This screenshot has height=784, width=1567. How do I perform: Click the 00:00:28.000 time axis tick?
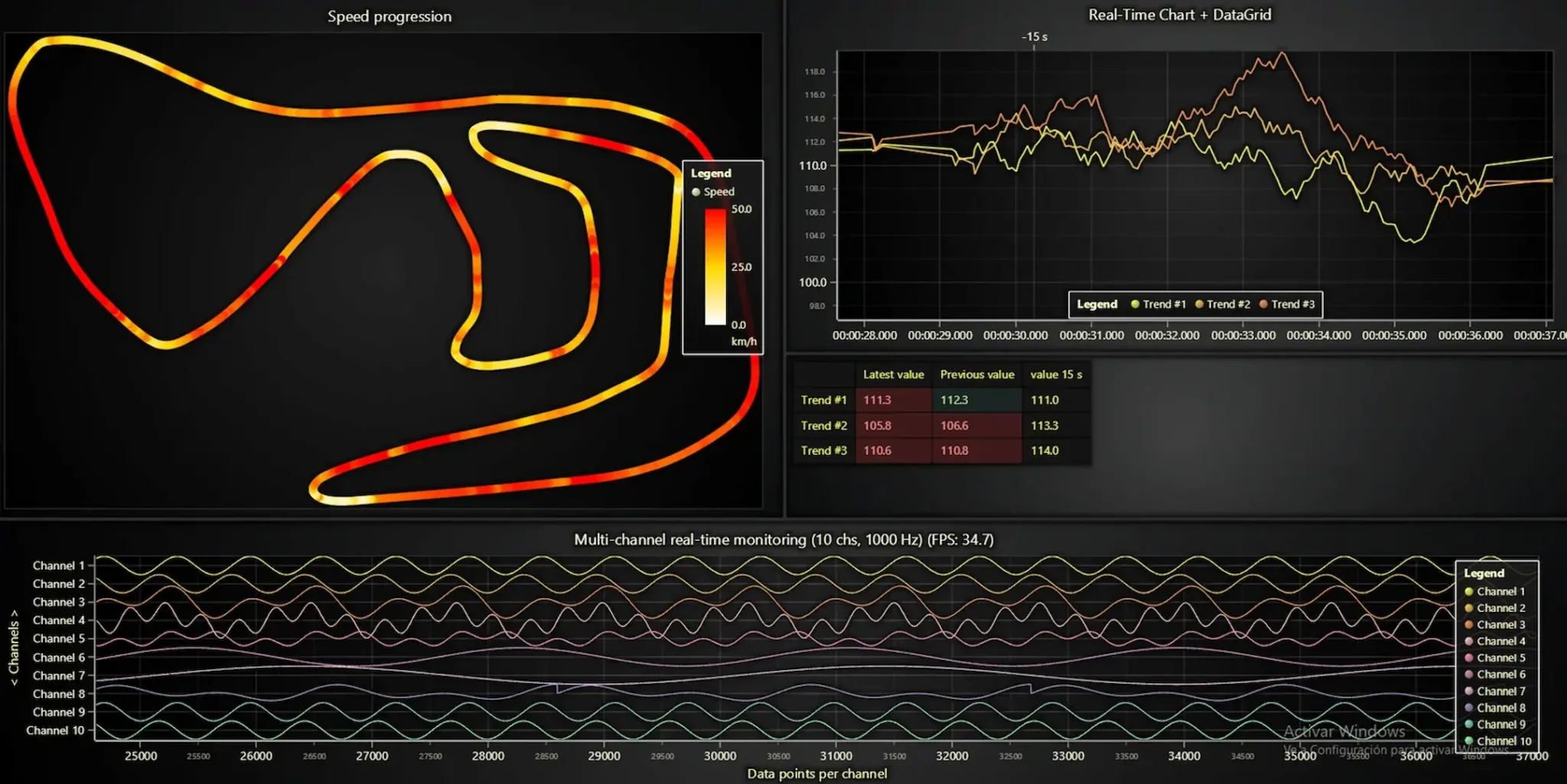coord(865,336)
